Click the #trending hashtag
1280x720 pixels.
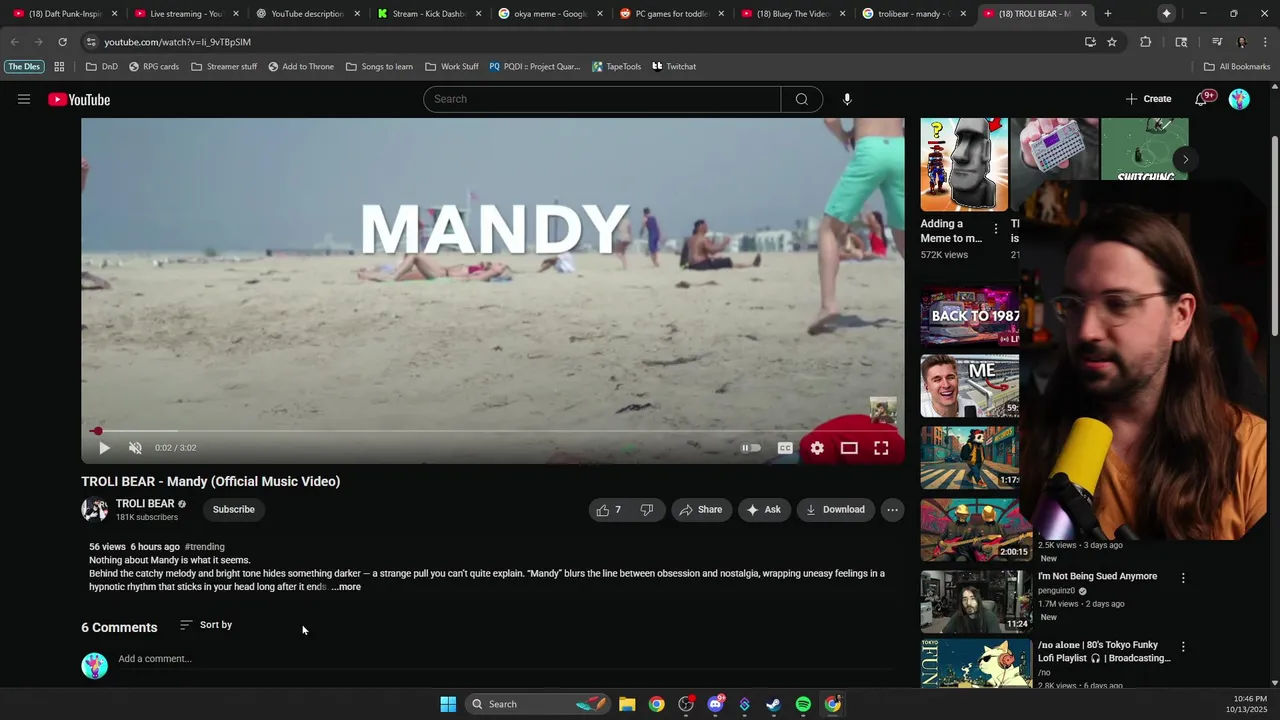(x=205, y=547)
